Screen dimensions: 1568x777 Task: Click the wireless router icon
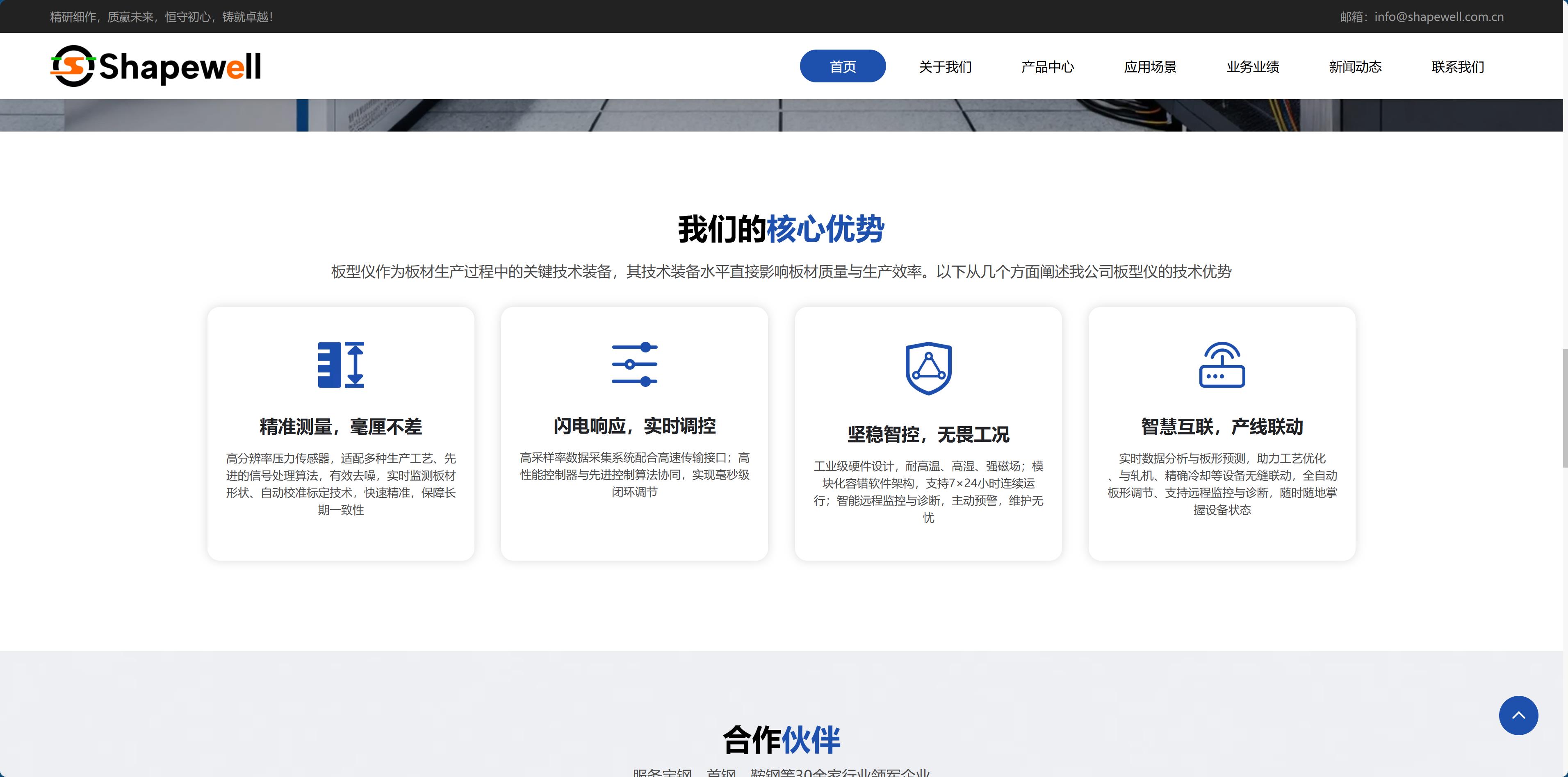tap(1222, 364)
